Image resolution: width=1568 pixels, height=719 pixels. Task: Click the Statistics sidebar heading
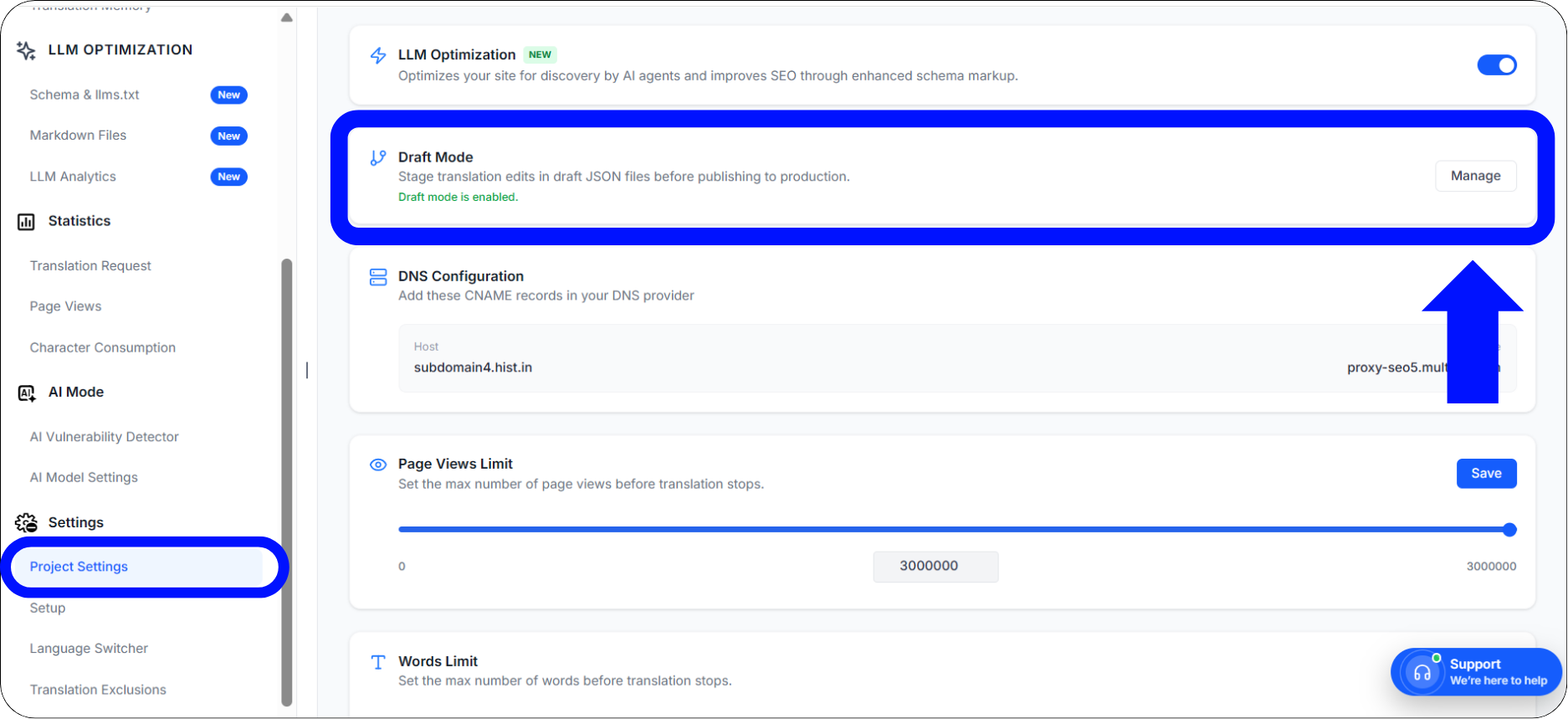[79, 221]
